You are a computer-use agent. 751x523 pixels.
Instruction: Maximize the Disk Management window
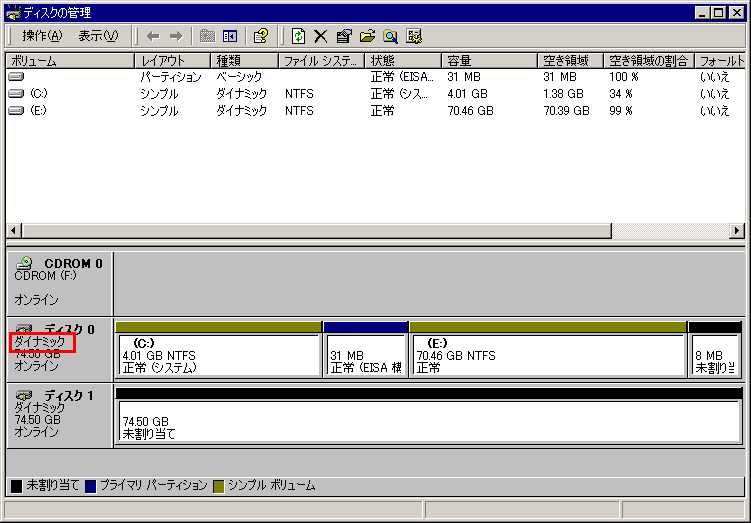coord(719,12)
